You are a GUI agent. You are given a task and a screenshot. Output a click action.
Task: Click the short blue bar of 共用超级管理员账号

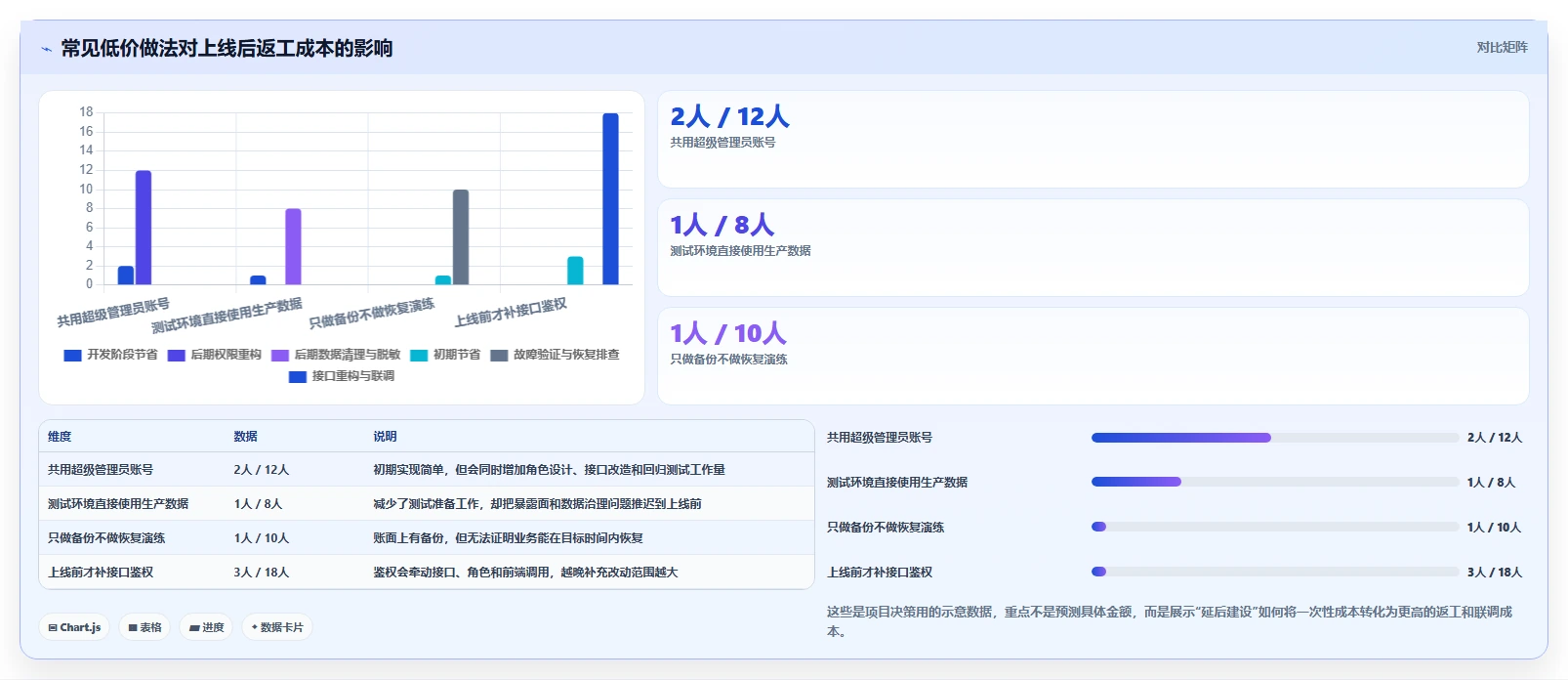tap(126, 276)
